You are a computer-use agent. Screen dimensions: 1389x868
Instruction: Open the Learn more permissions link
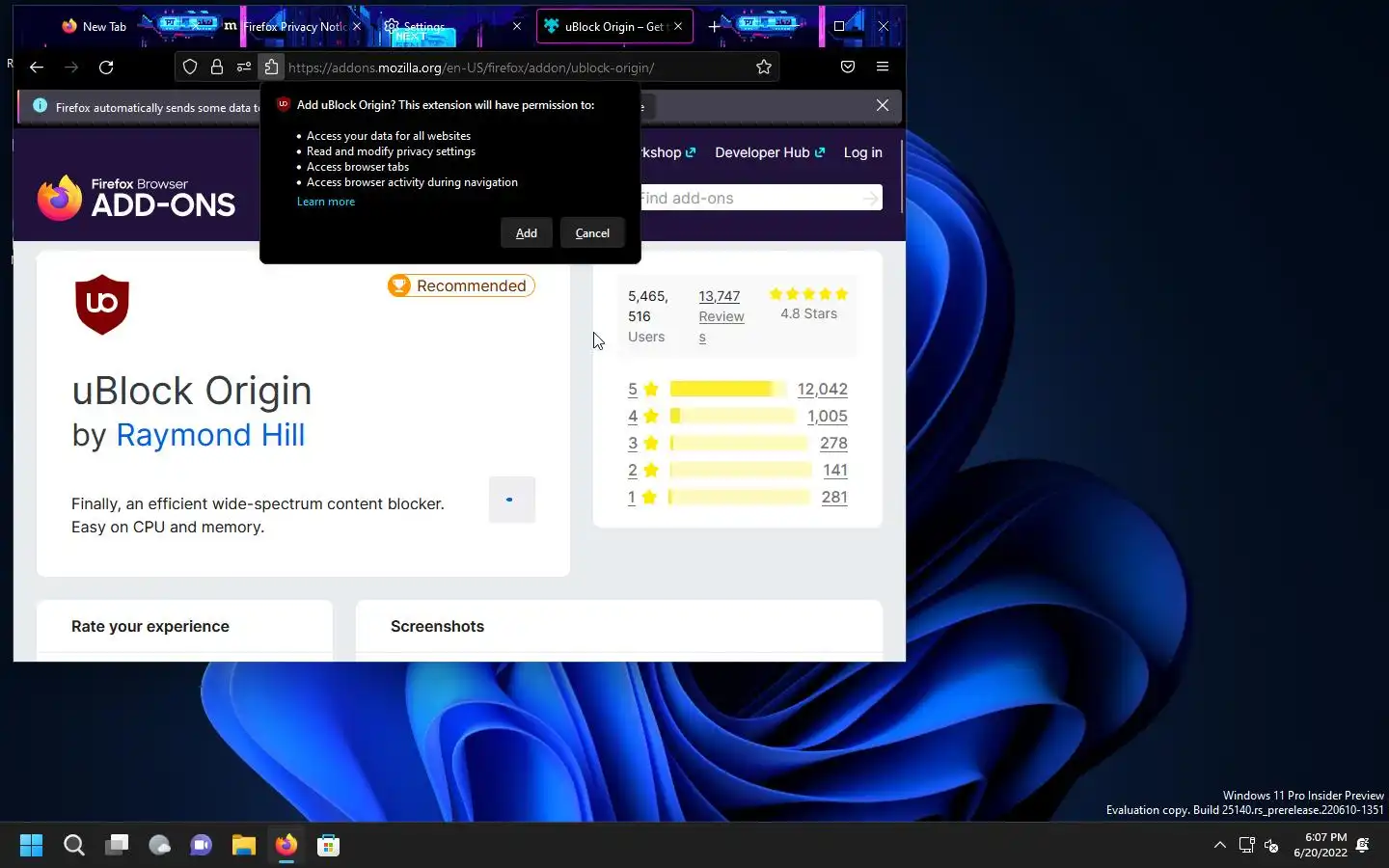tap(326, 202)
